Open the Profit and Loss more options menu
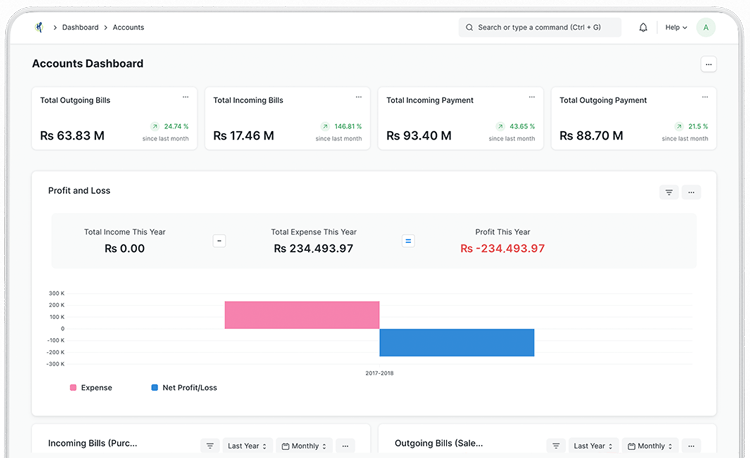The image size is (750, 458). coord(690,192)
